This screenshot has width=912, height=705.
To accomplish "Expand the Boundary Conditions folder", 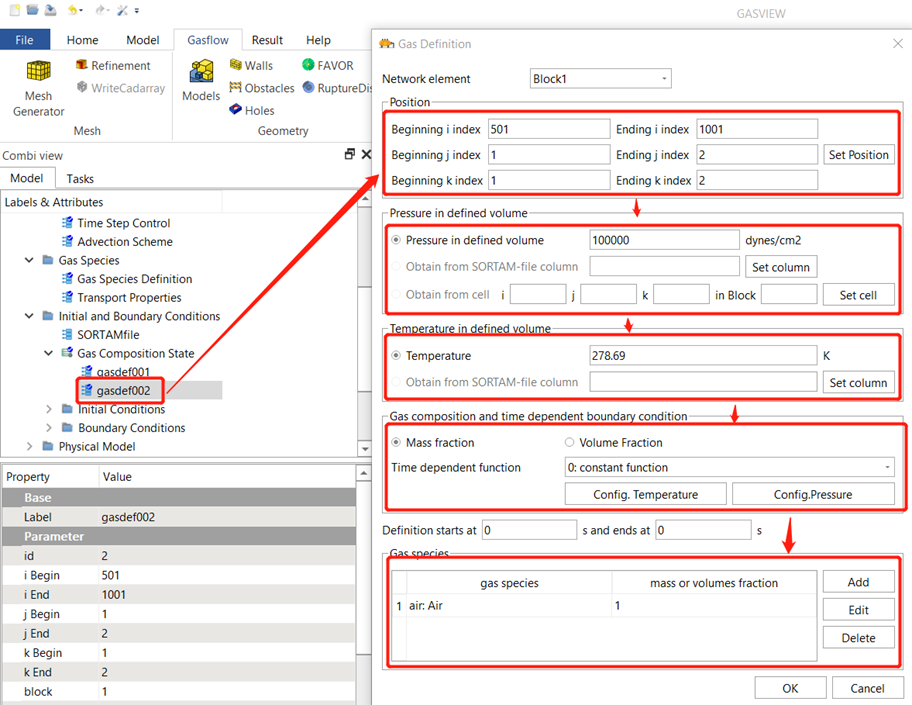I will pos(48,428).
